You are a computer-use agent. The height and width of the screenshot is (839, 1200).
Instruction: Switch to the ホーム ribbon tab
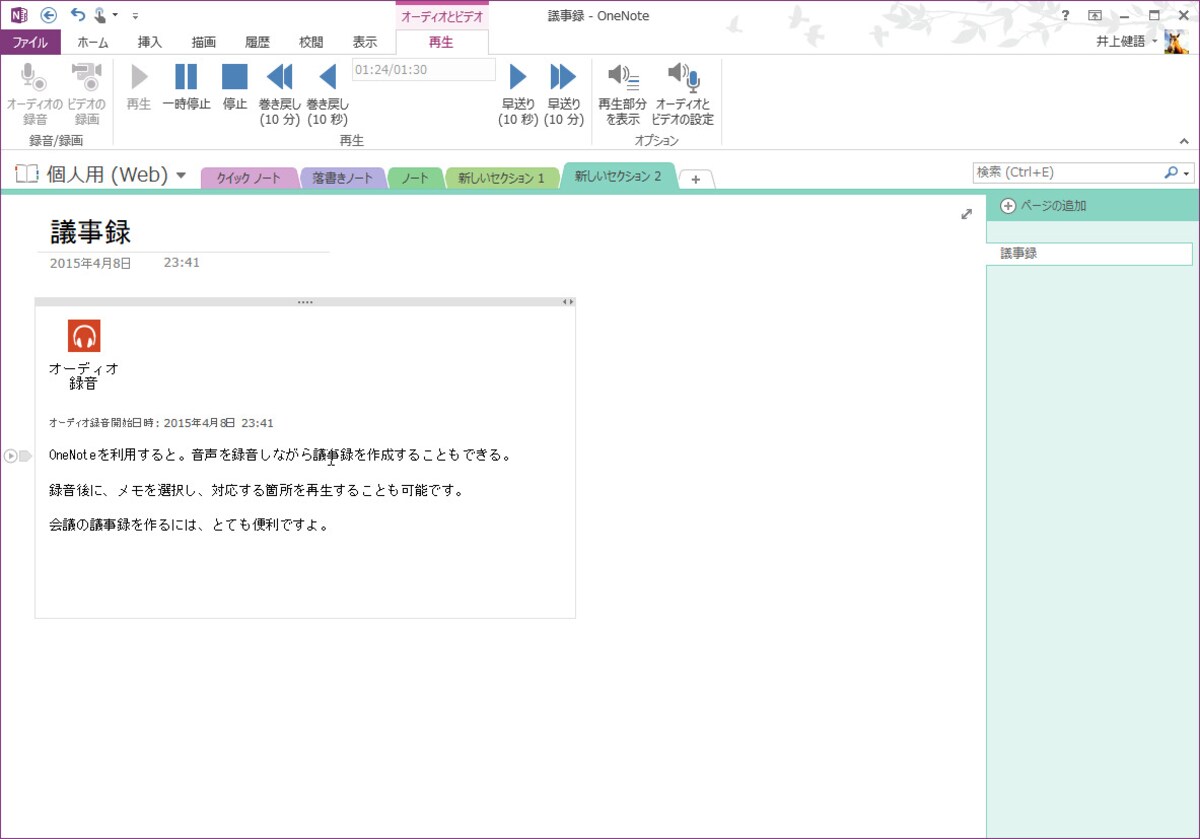(93, 42)
